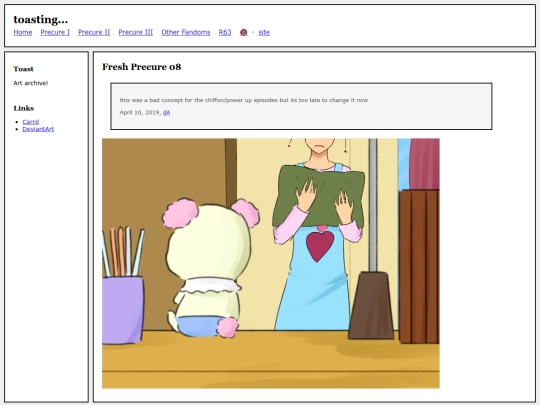This screenshot has height=405, width=540.
Task: Click the April 10, 2019 date text
Action: click(x=140, y=113)
